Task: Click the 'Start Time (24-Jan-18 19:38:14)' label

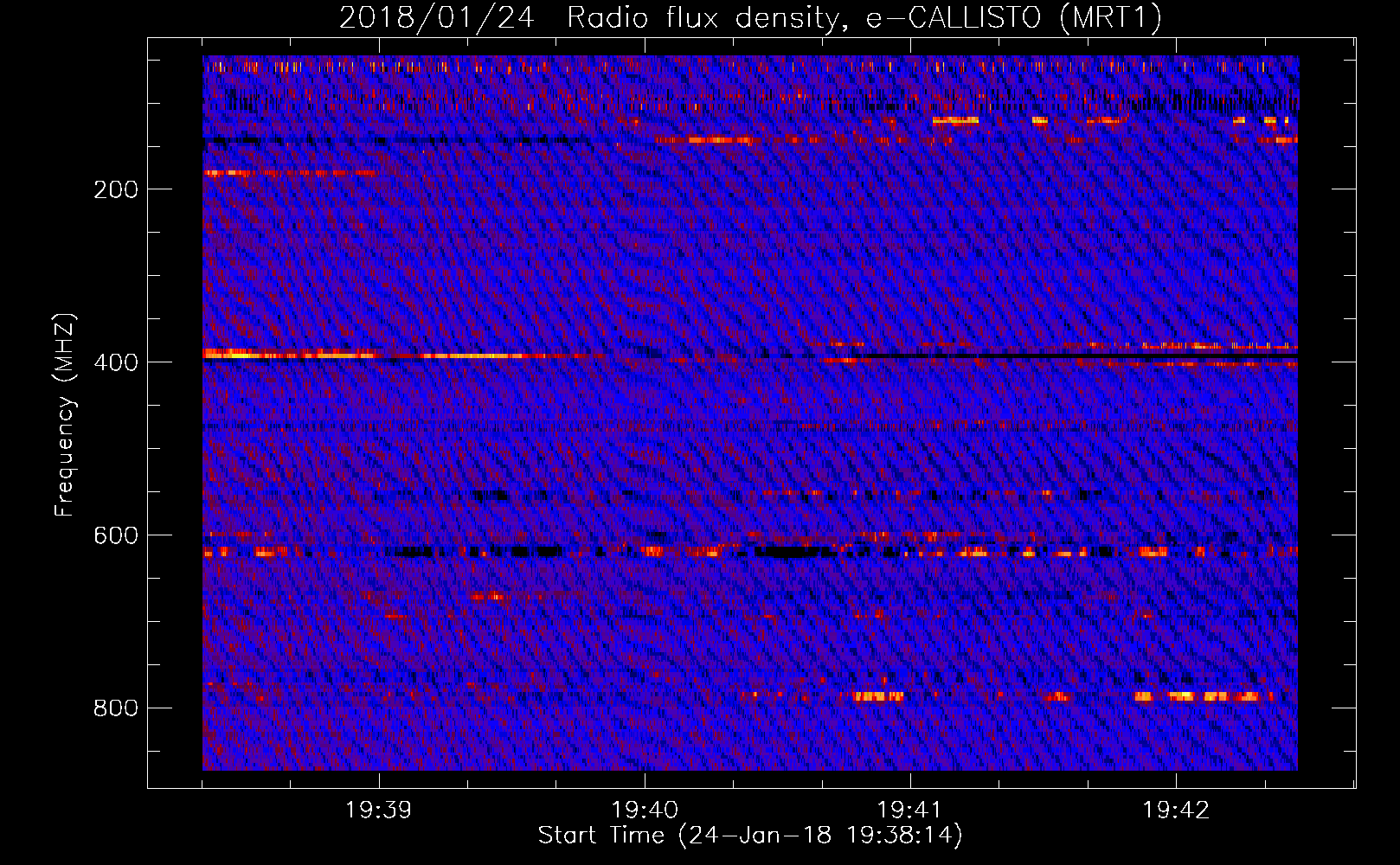Action: coord(750,835)
